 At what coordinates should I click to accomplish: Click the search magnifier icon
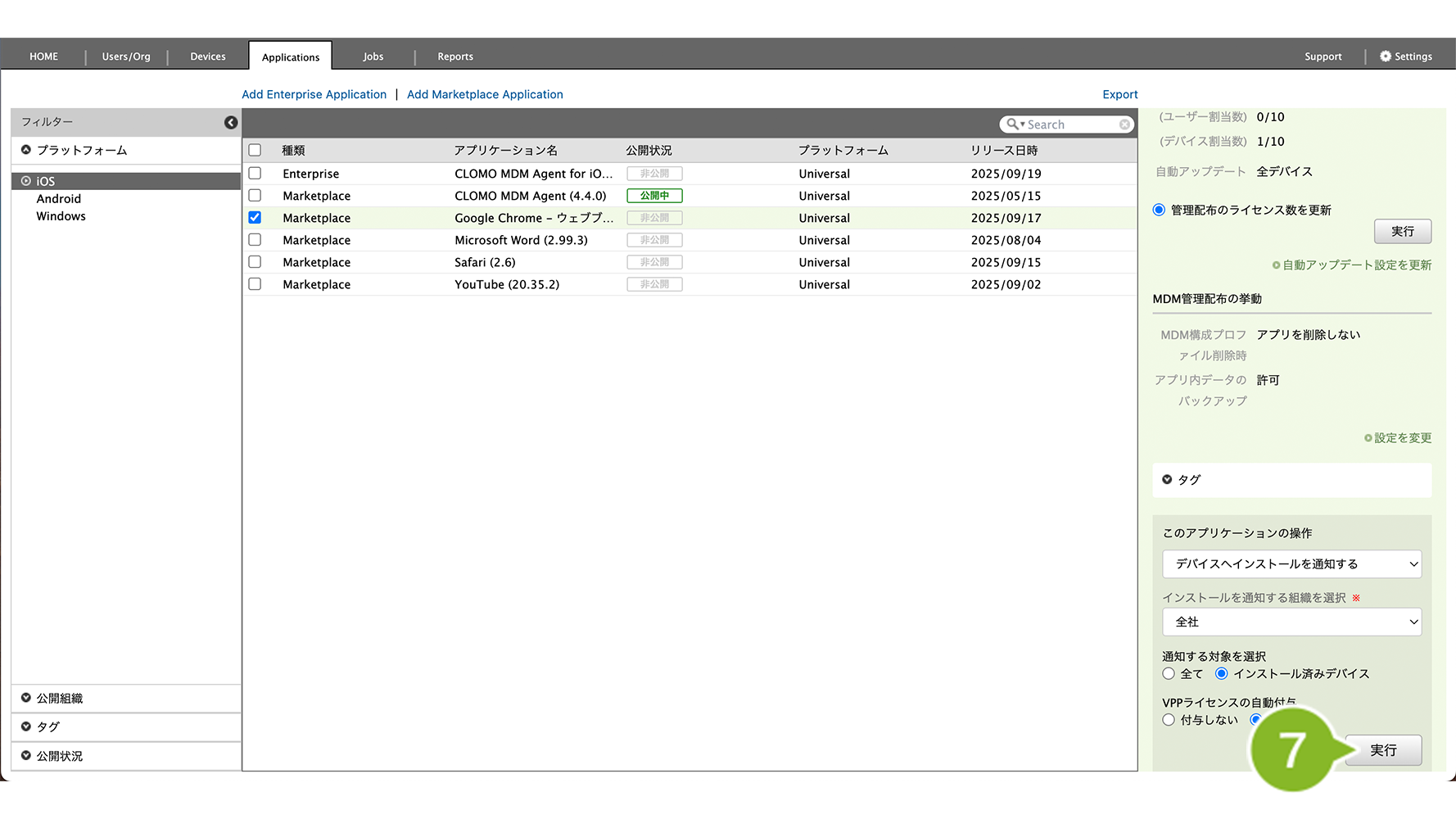click(1013, 124)
